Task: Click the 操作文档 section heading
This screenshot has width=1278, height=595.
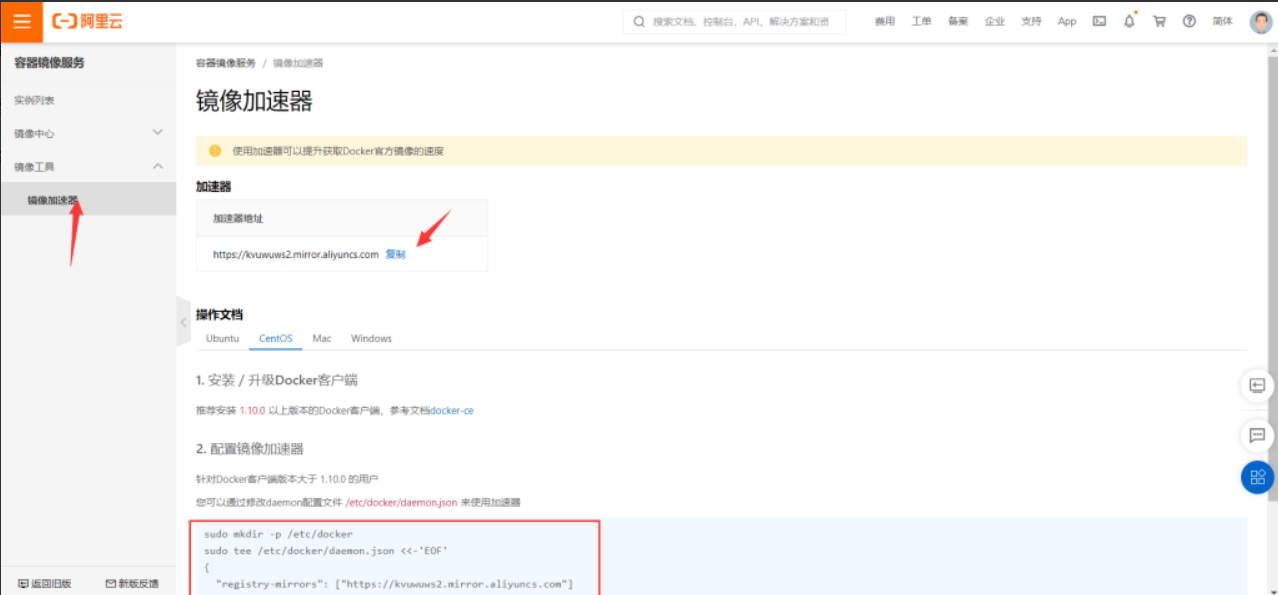Action: [x=219, y=314]
